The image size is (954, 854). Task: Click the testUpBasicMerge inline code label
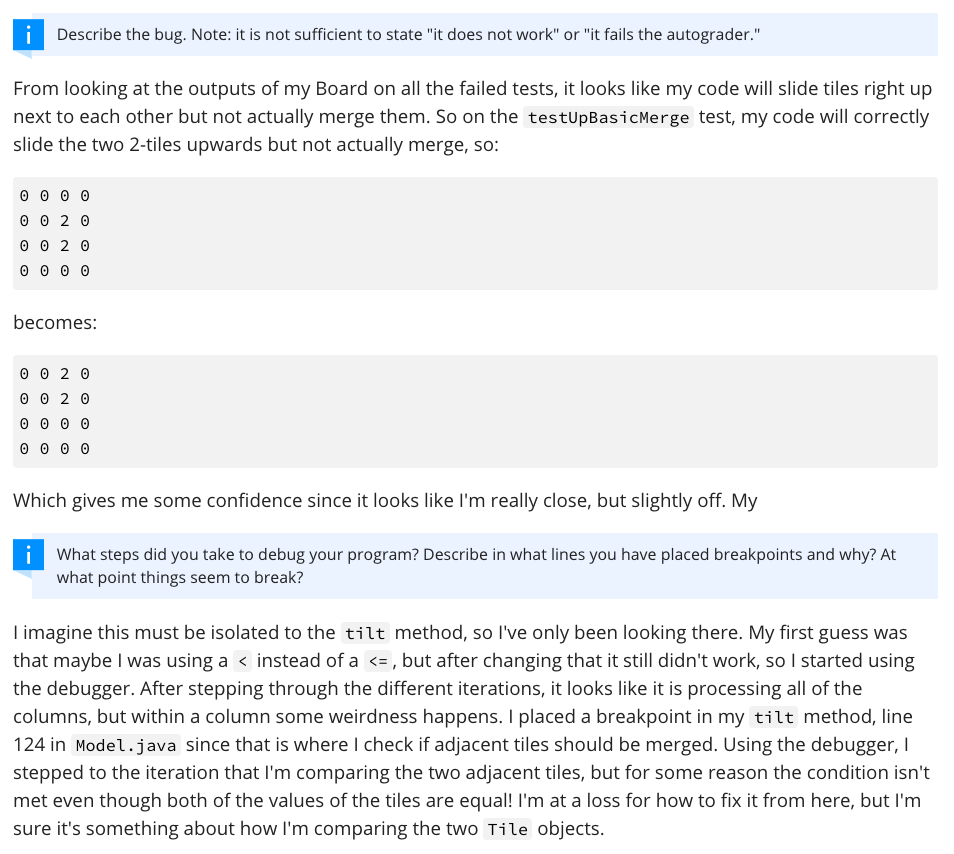(x=607, y=118)
